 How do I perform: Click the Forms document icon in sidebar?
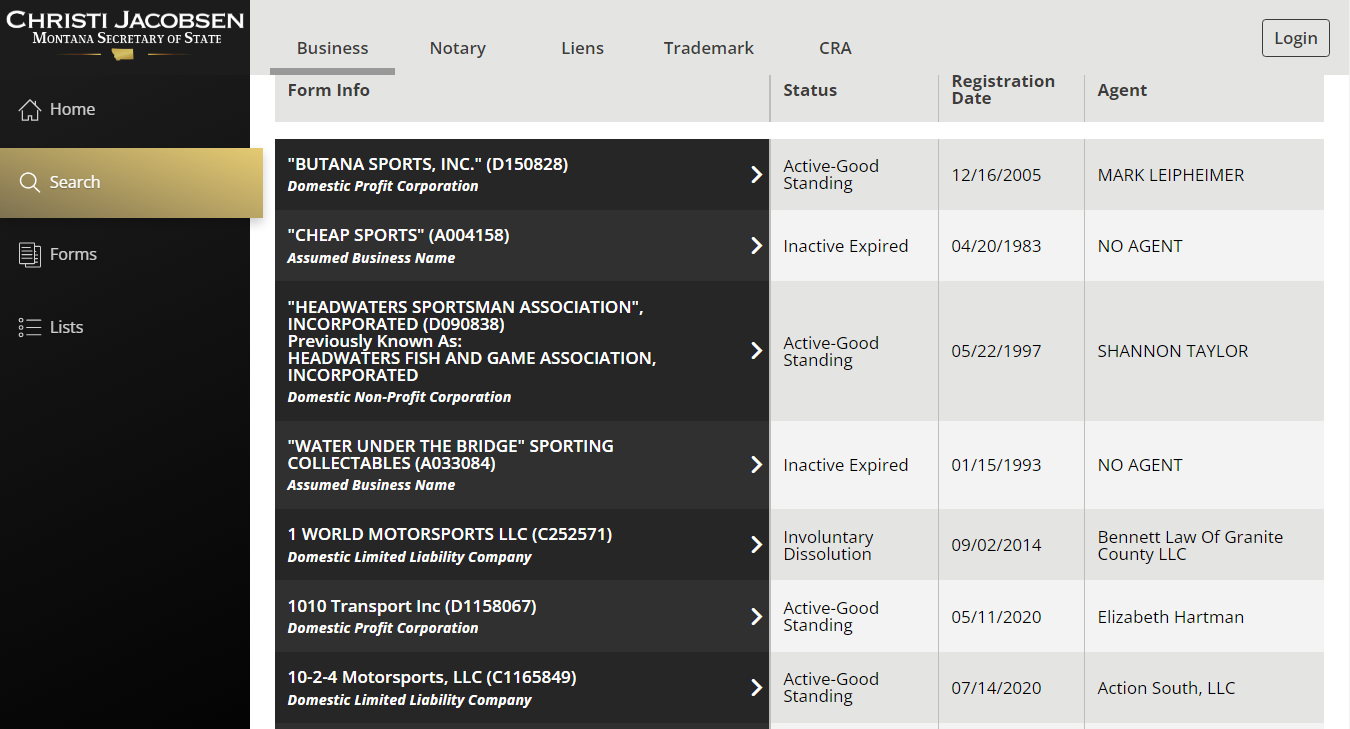tap(30, 254)
